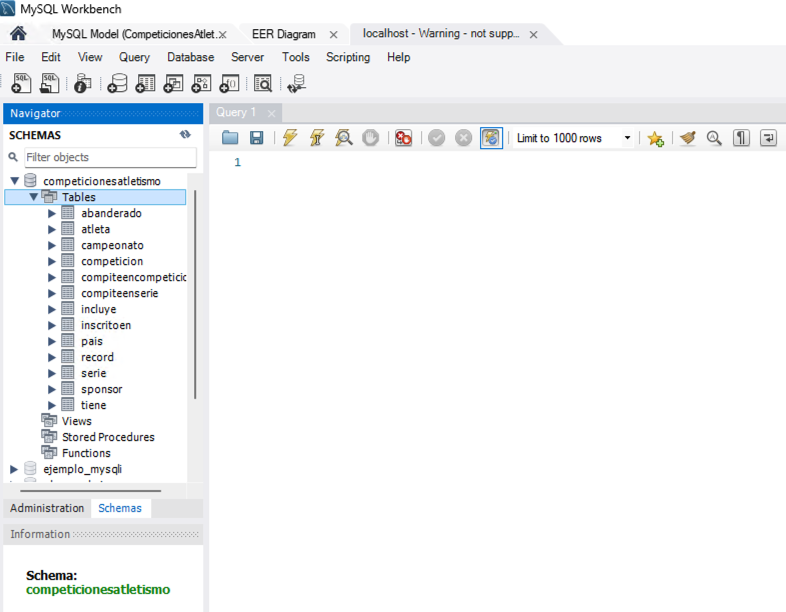Create a new function toolbar icon

(x=230, y=83)
